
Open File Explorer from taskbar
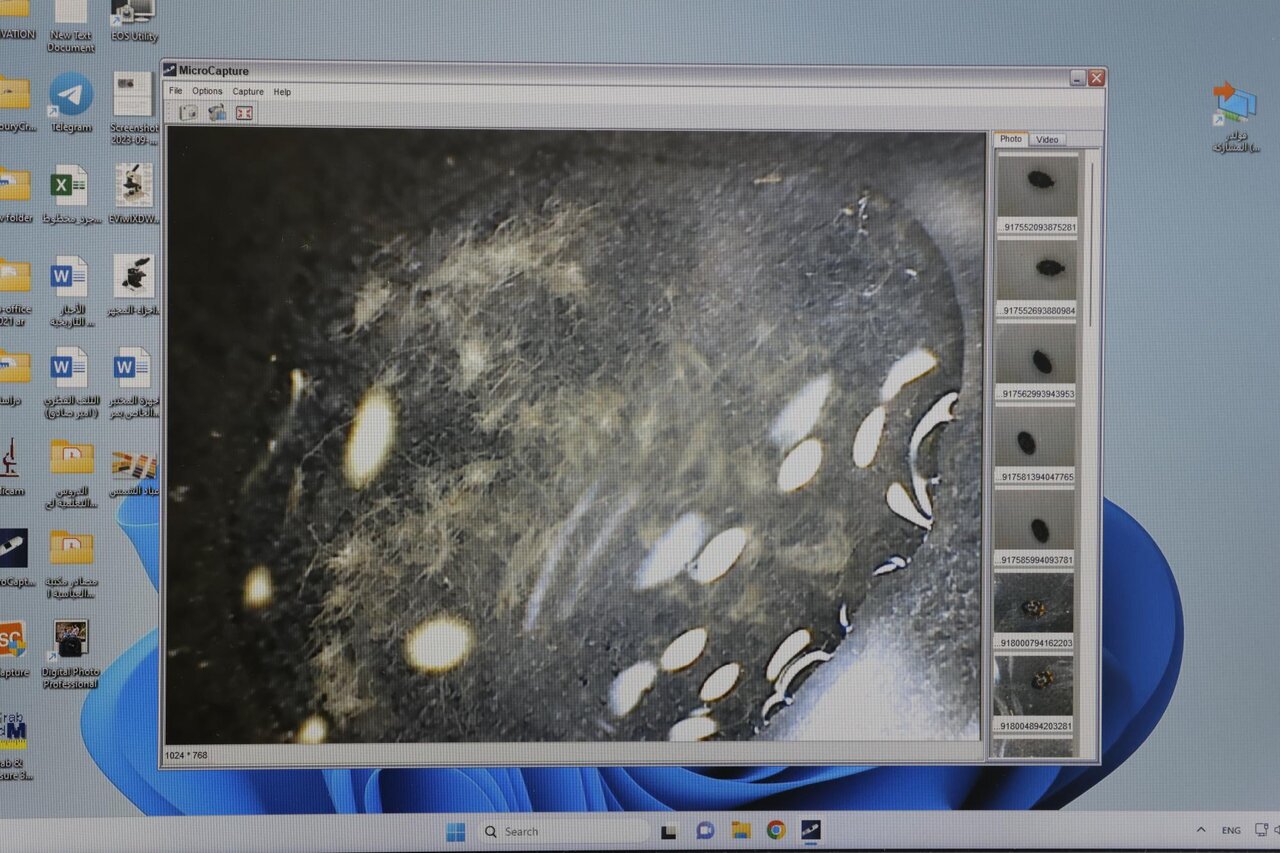pos(741,830)
